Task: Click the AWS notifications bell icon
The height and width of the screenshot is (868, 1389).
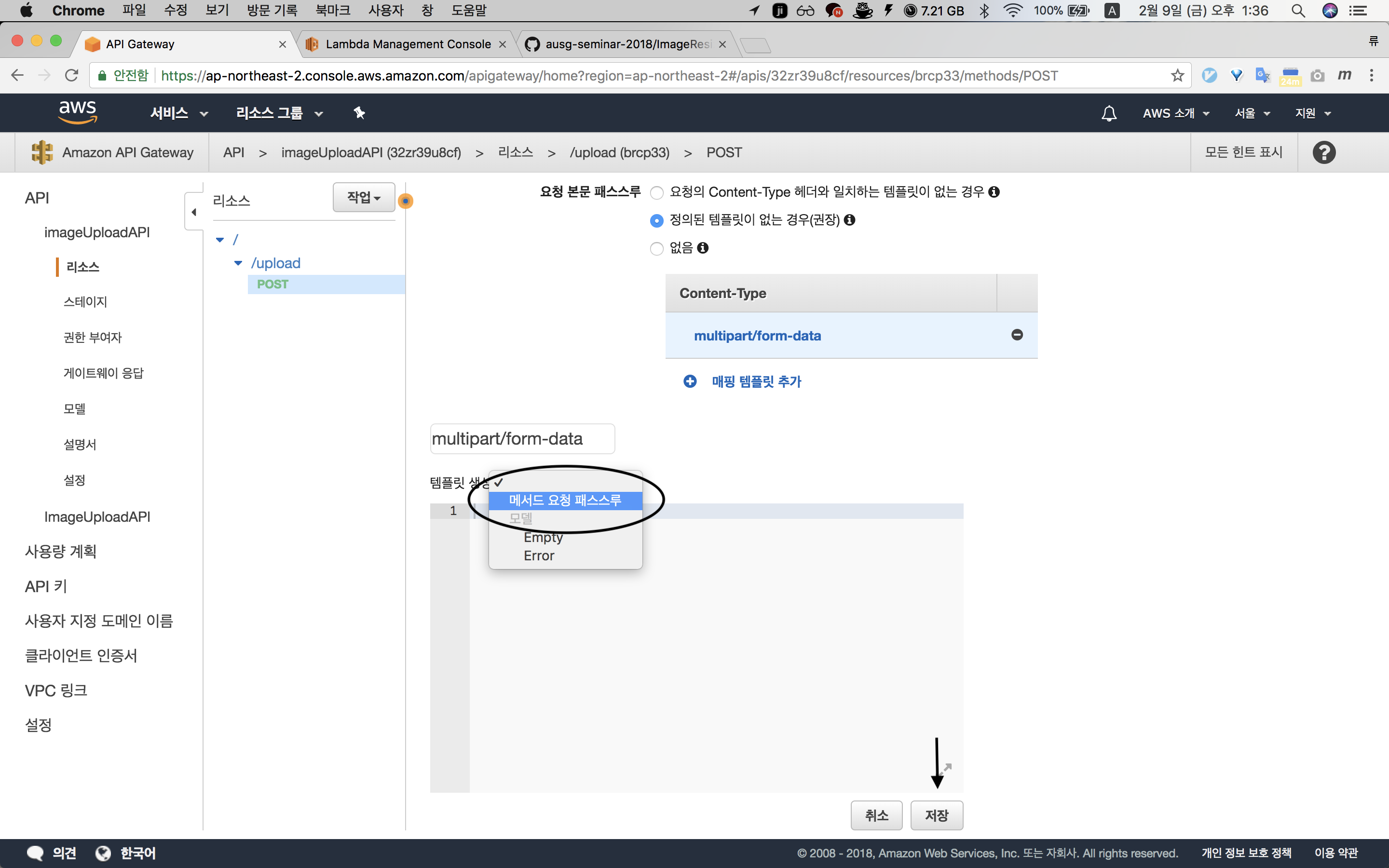Action: click(1109, 113)
